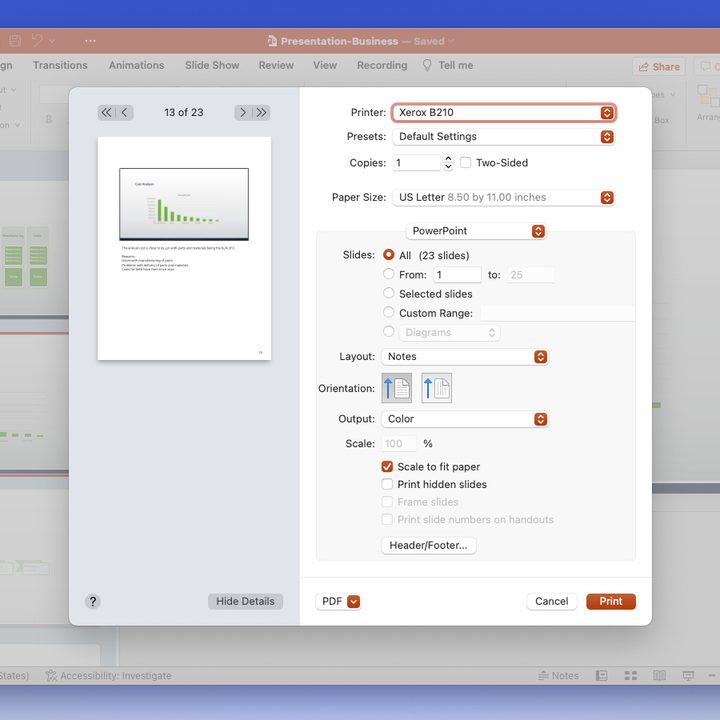Toggle Frame slides checkbox
Image resolution: width=720 pixels, height=720 pixels.
click(387, 501)
